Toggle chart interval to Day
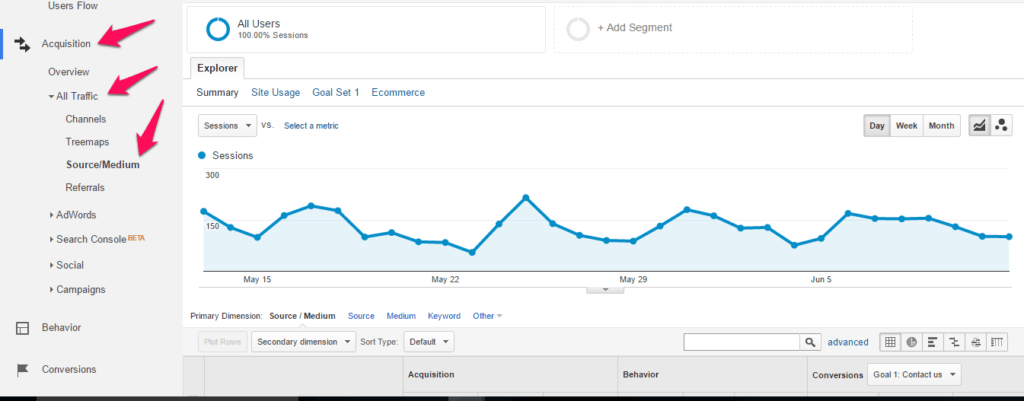 [876, 126]
